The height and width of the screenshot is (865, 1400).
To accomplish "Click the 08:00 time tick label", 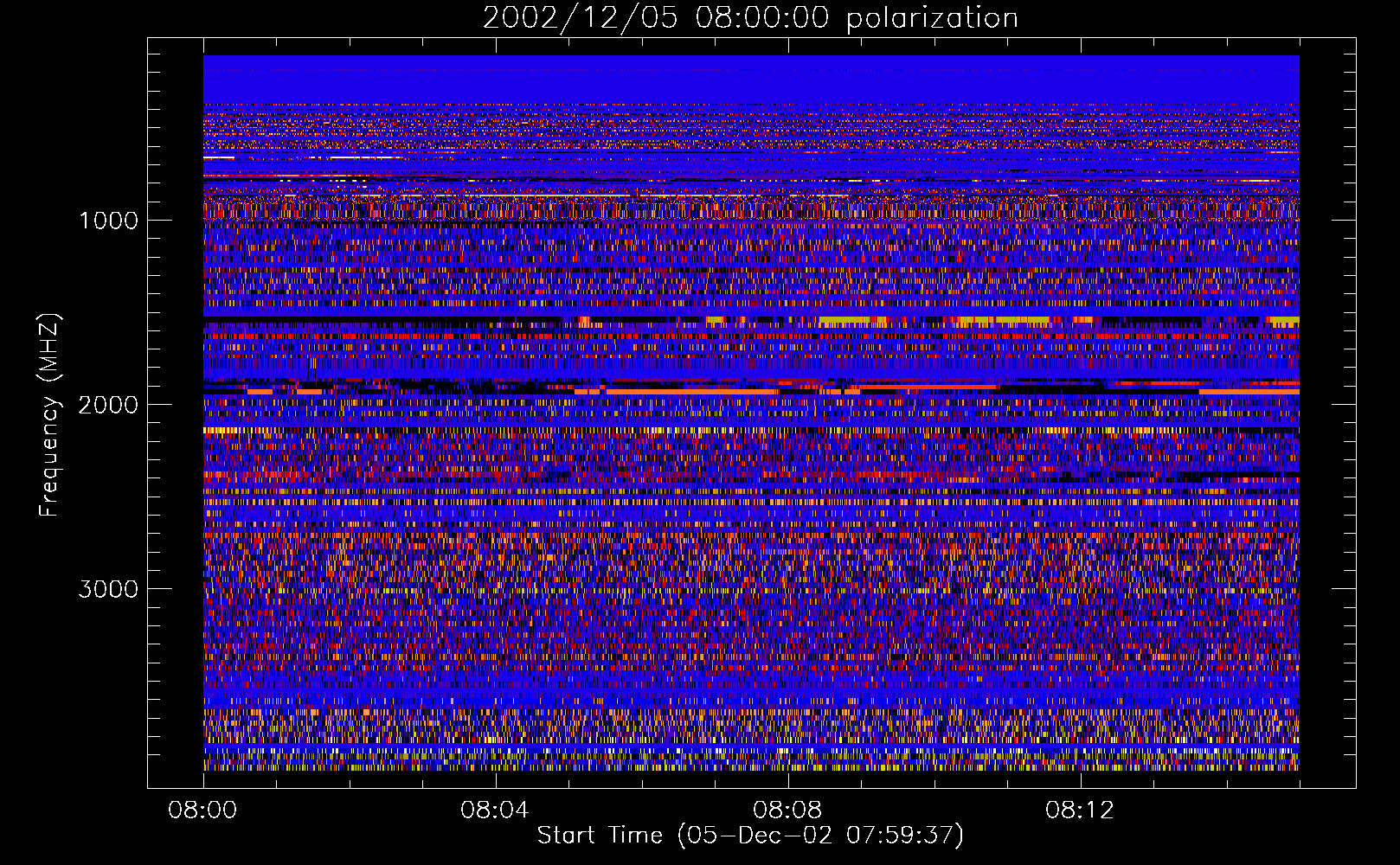I will click(202, 811).
